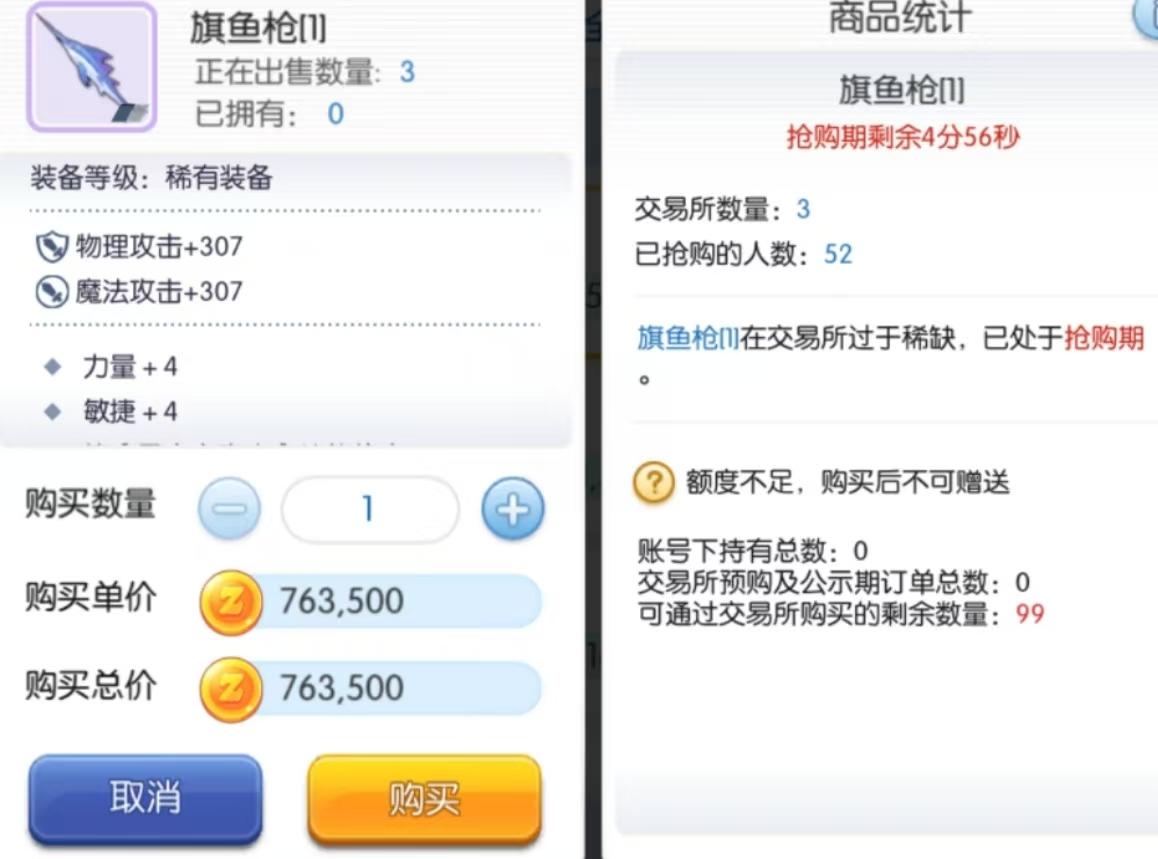The width and height of the screenshot is (1158, 859).
Task: Select the purchase quantity field
Action: point(369,509)
